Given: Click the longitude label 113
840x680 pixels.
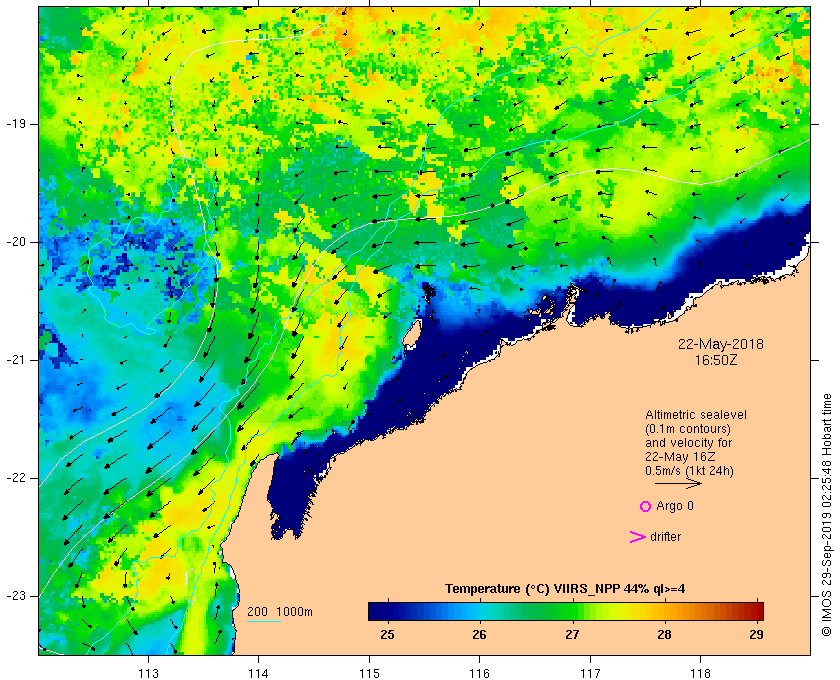Looking at the screenshot, I should coord(148,673).
